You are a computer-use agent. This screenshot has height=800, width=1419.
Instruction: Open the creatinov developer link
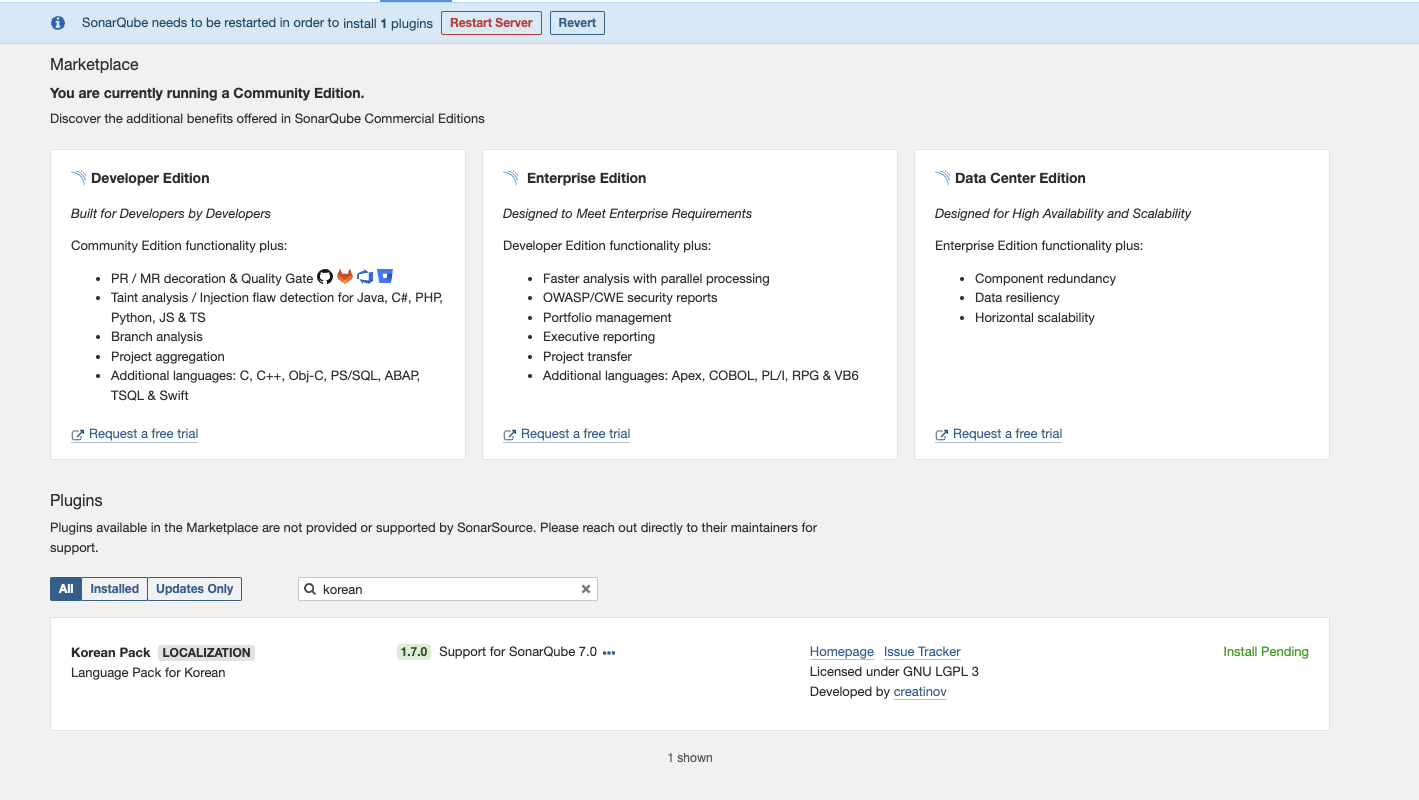click(920, 692)
